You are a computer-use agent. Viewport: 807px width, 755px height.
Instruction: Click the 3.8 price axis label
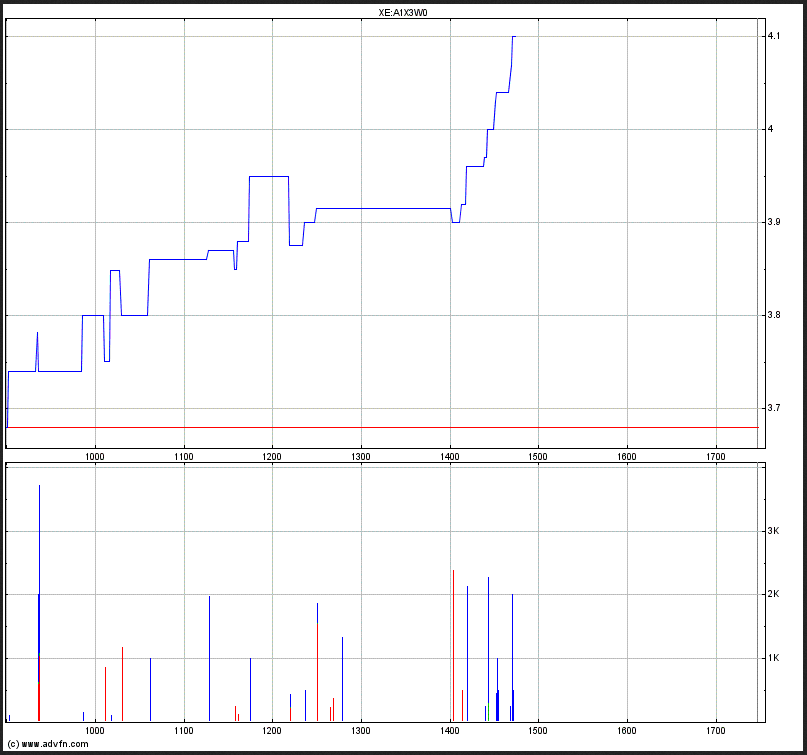point(774,315)
